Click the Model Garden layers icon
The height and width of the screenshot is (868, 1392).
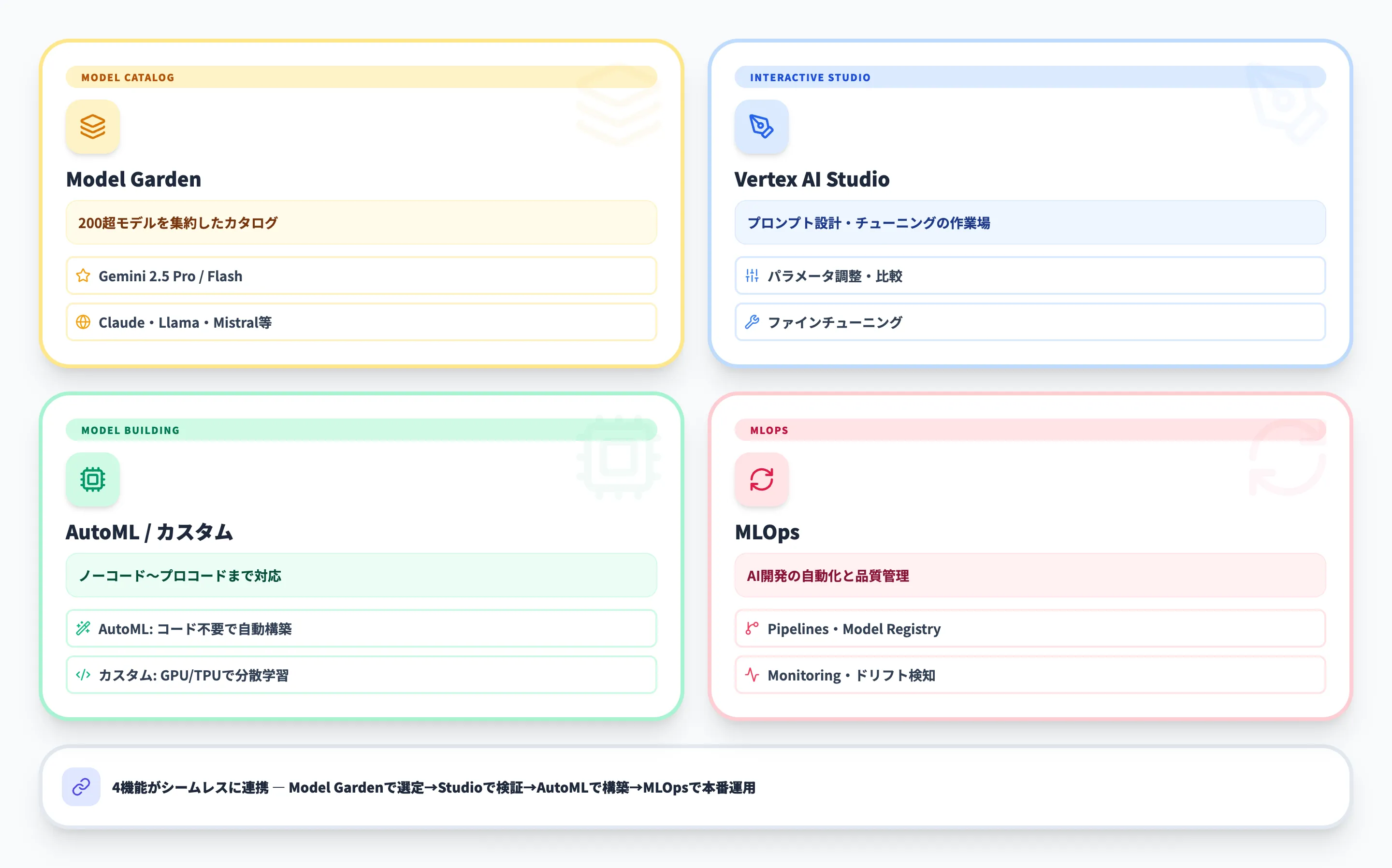pyautogui.click(x=92, y=127)
